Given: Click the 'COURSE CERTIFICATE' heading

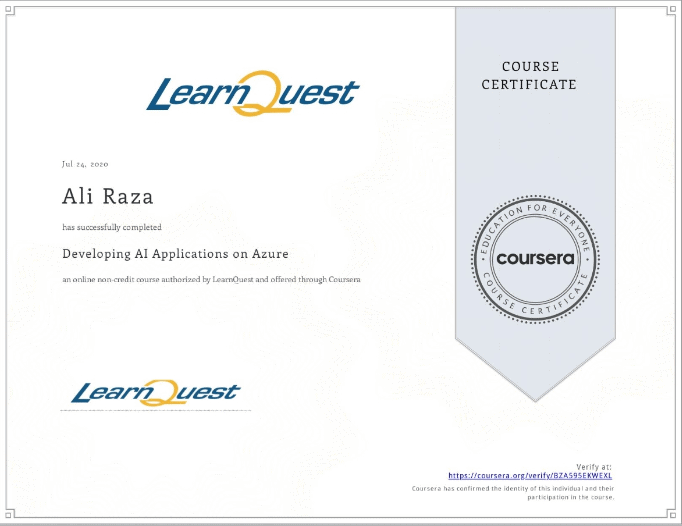Looking at the screenshot, I should pyautogui.click(x=529, y=76).
